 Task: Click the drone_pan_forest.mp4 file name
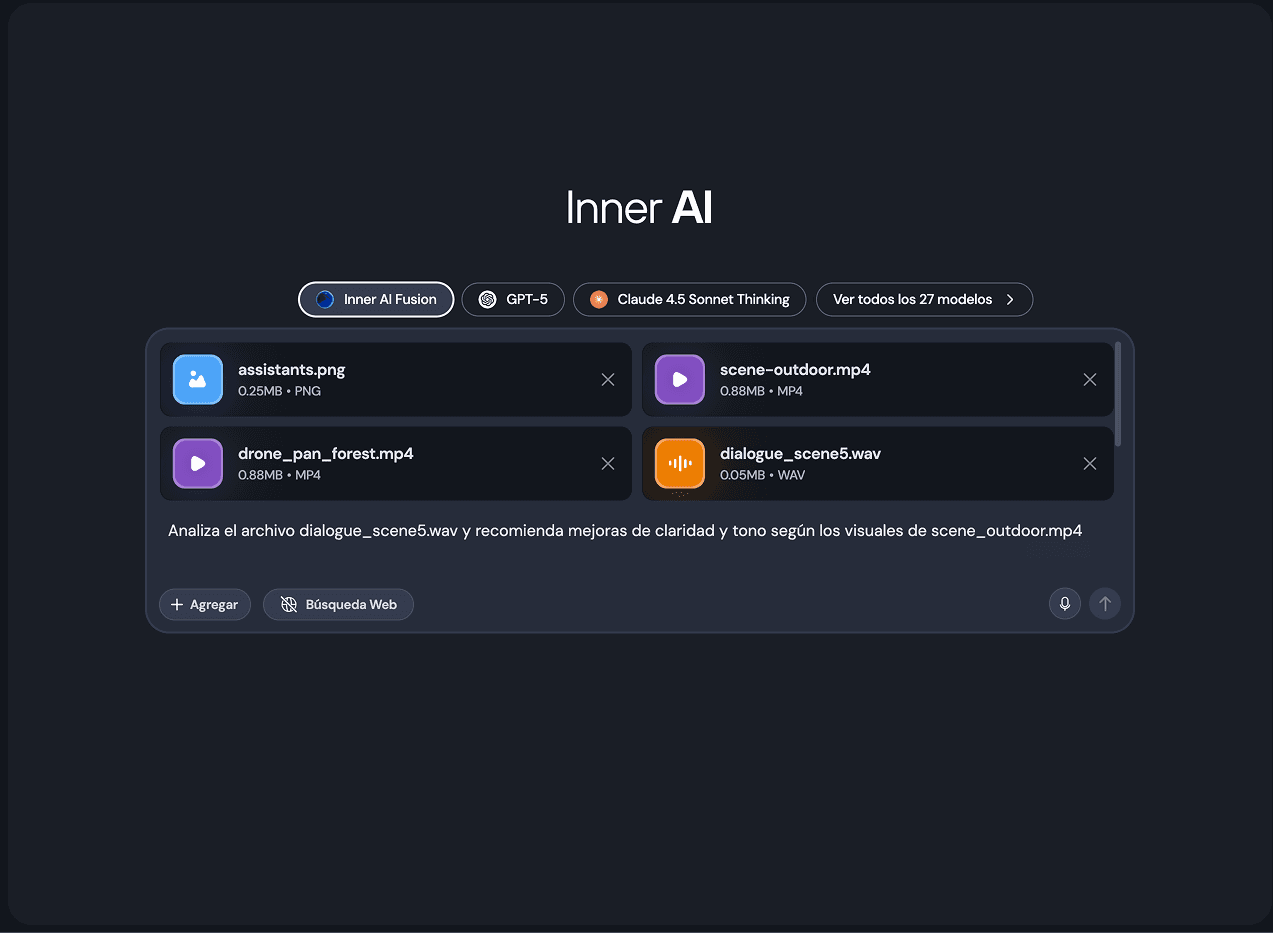pyautogui.click(x=326, y=454)
